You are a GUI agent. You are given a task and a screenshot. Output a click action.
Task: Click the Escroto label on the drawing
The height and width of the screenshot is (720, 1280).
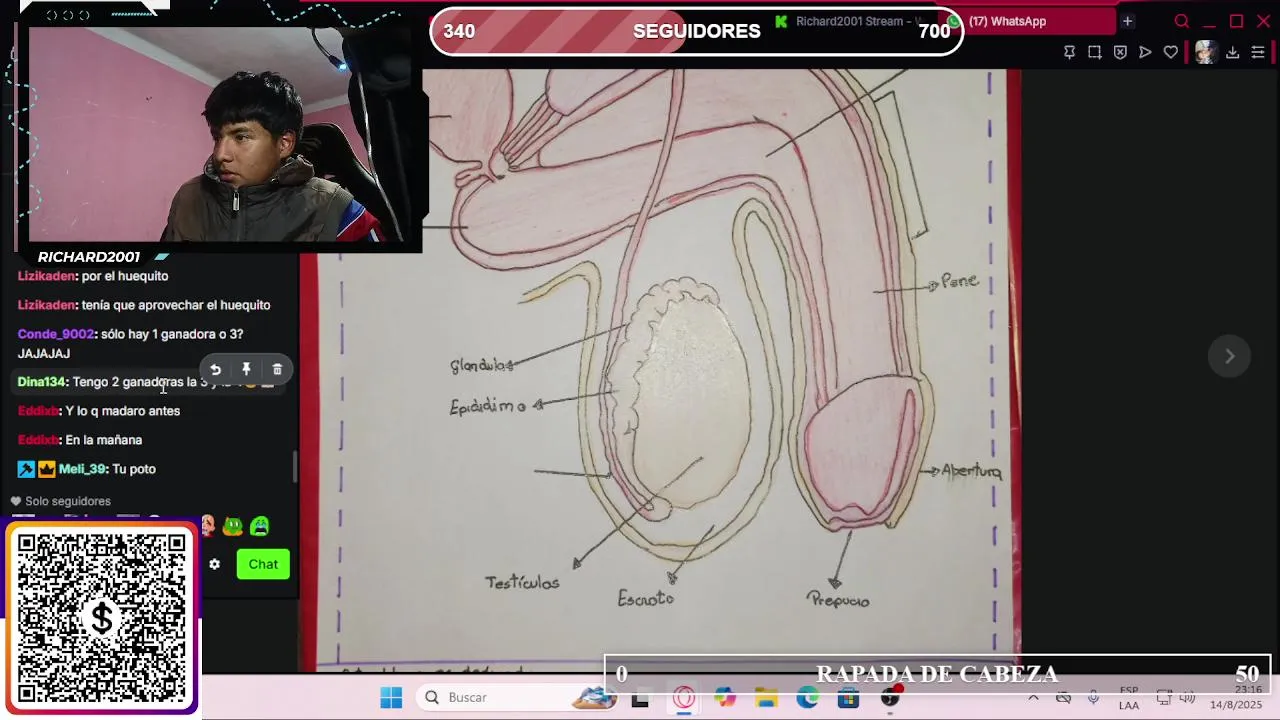[x=645, y=599]
